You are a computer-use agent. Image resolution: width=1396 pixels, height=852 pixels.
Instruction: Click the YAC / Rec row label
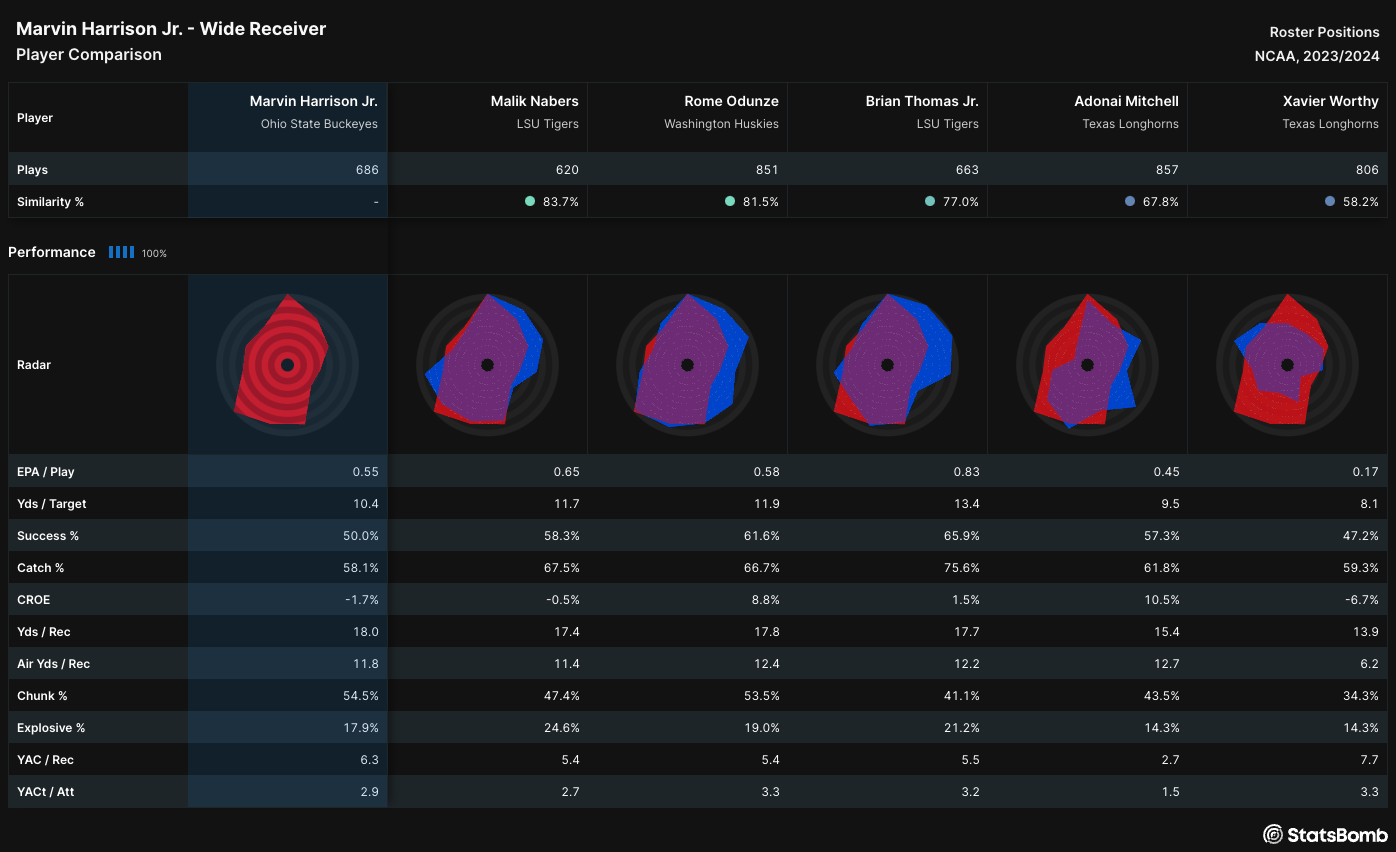click(x=45, y=760)
